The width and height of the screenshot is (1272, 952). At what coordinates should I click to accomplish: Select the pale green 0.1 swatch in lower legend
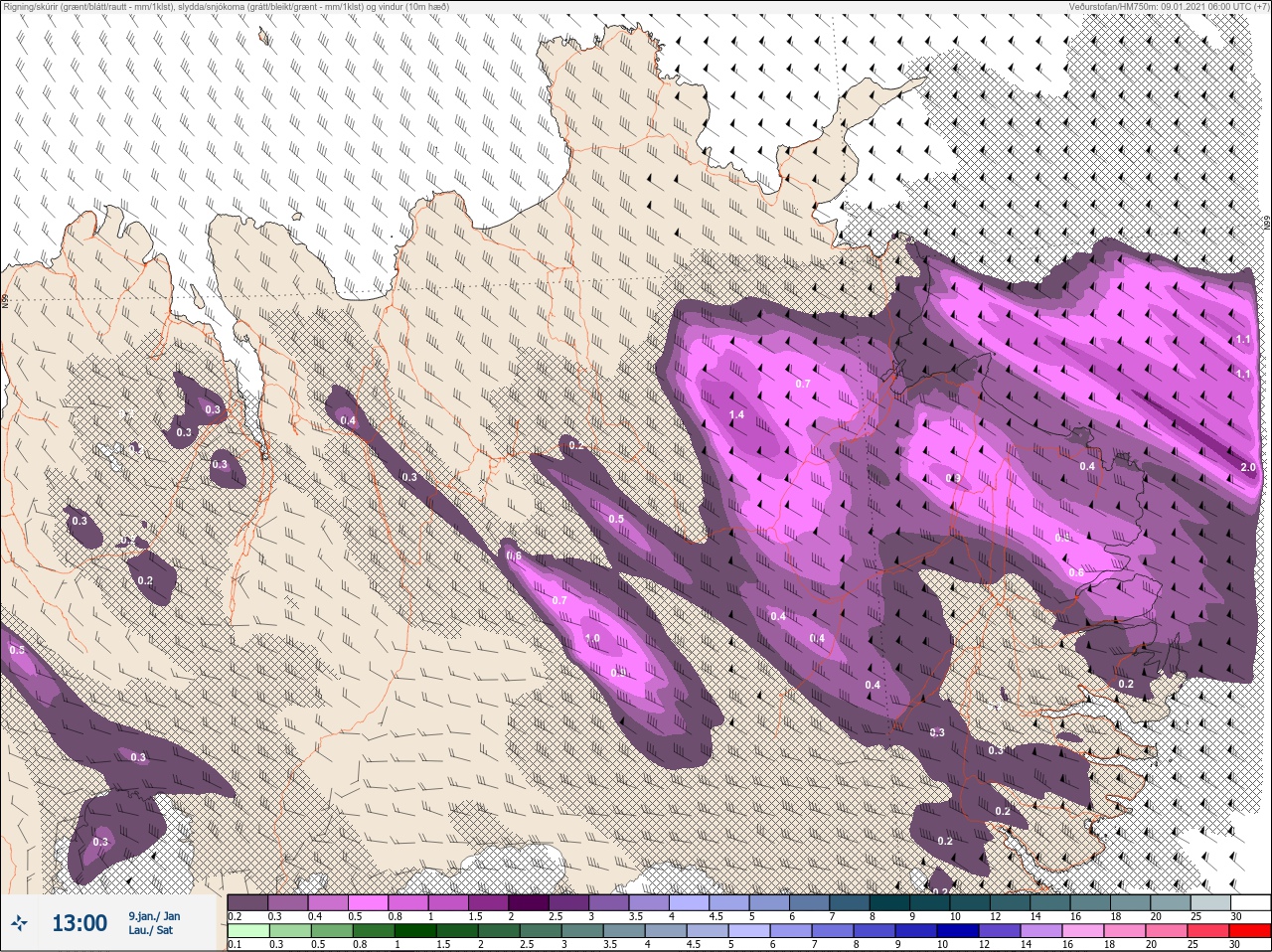click(247, 931)
